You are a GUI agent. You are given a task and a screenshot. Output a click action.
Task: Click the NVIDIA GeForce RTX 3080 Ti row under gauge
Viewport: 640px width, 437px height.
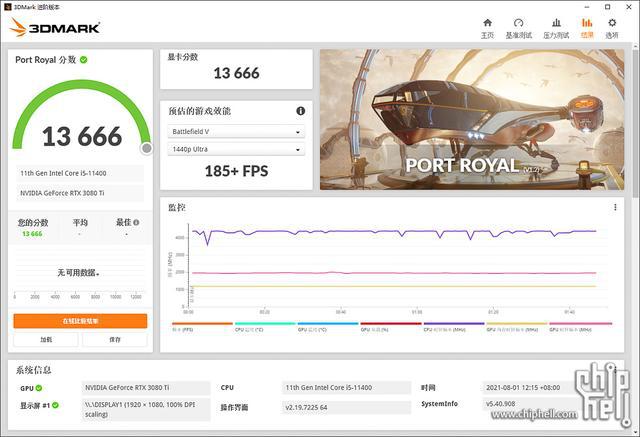(x=80, y=193)
